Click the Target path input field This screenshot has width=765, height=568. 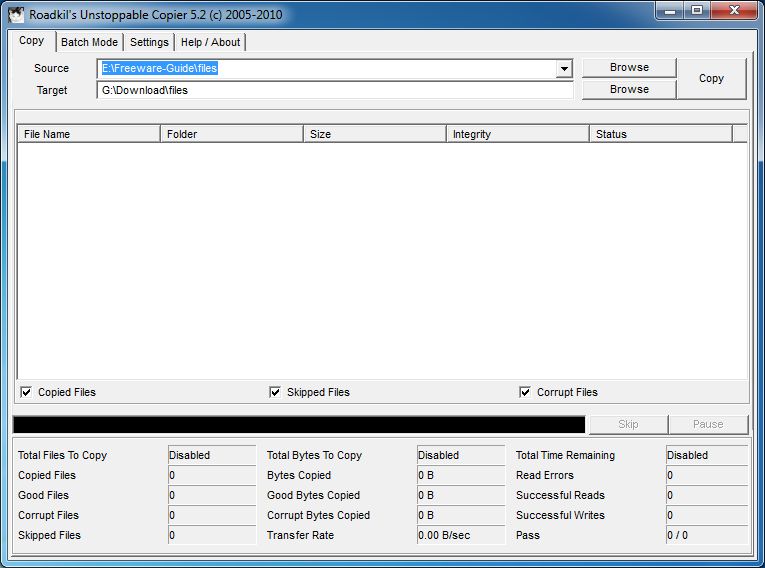point(335,90)
